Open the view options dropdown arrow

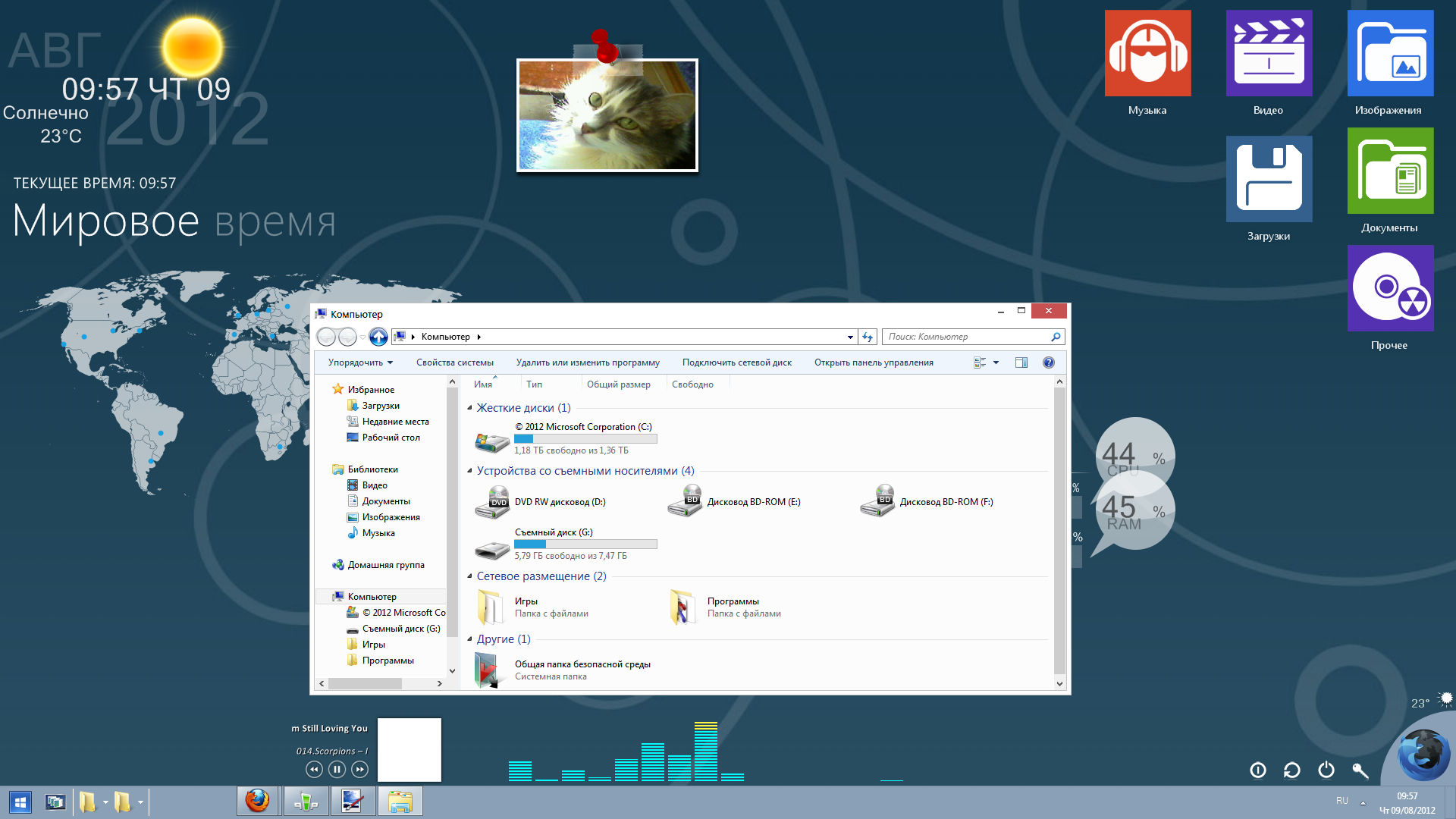click(x=996, y=362)
